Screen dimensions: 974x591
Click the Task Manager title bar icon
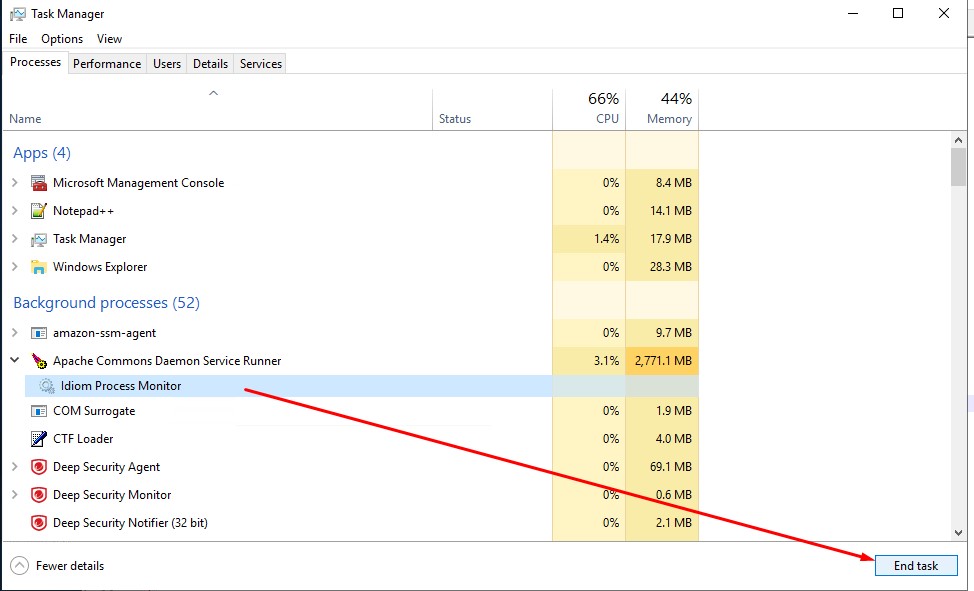click(x=17, y=14)
